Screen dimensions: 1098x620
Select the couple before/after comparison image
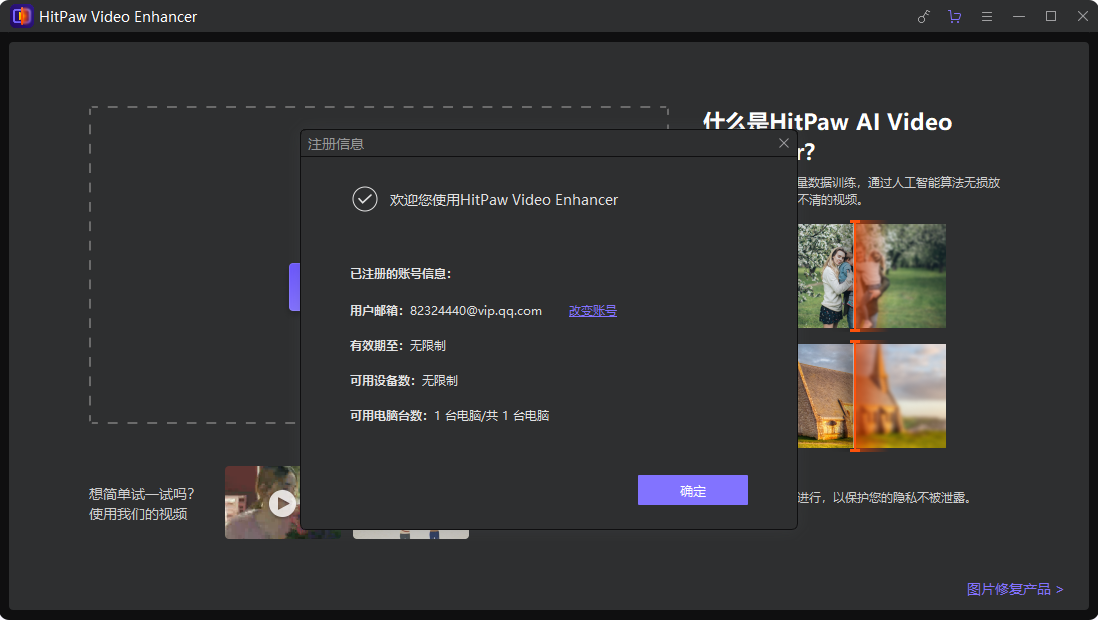pyautogui.click(x=871, y=276)
